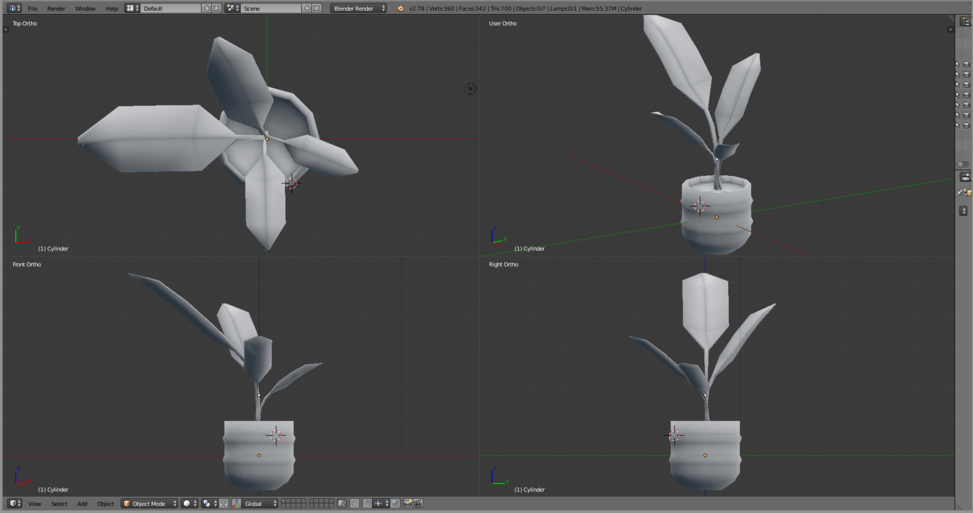Click the Default screen layout name field
The image size is (973, 513).
[x=171, y=8]
